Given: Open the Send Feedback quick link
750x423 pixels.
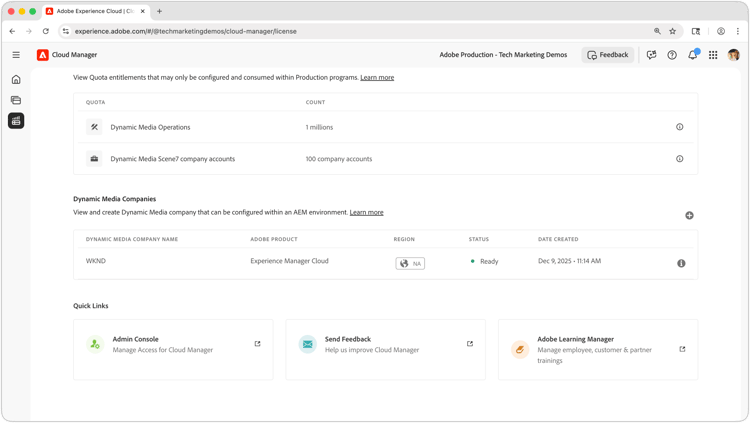Looking at the screenshot, I should pos(386,350).
